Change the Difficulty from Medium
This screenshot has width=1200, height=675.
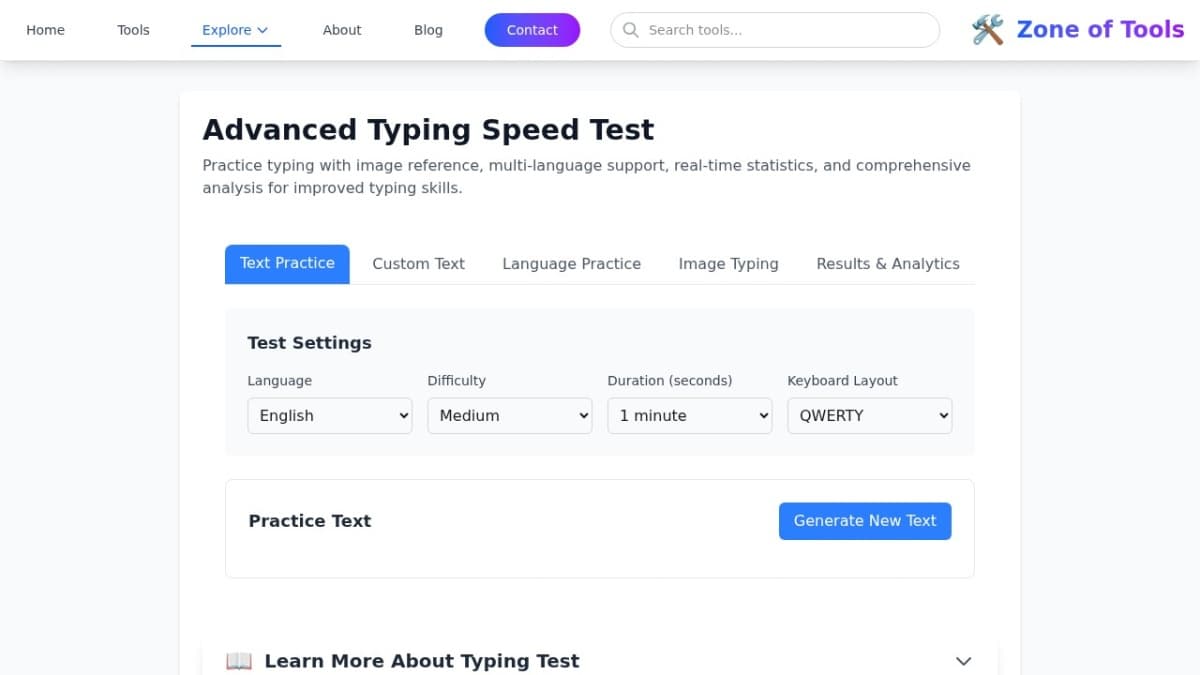coord(510,415)
